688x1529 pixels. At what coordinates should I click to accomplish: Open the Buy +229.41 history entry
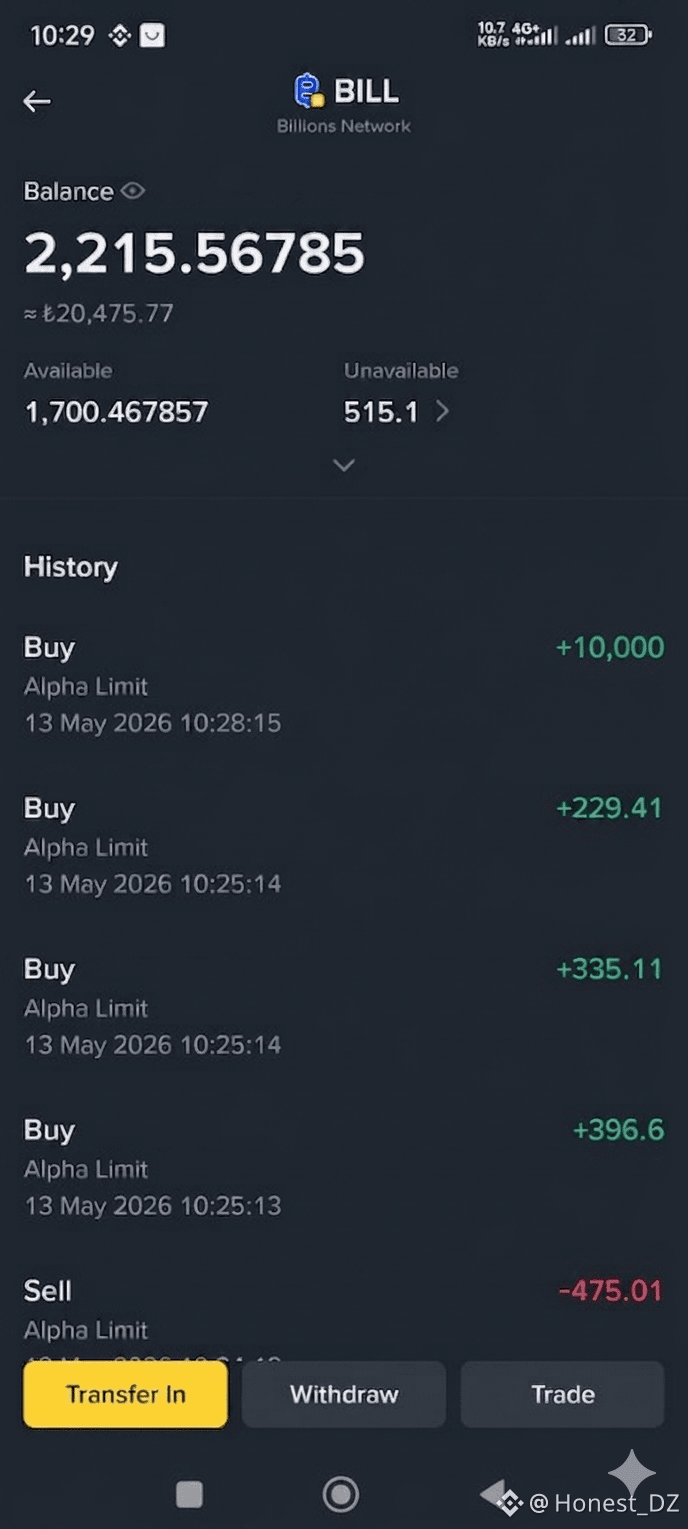[344, 846]
